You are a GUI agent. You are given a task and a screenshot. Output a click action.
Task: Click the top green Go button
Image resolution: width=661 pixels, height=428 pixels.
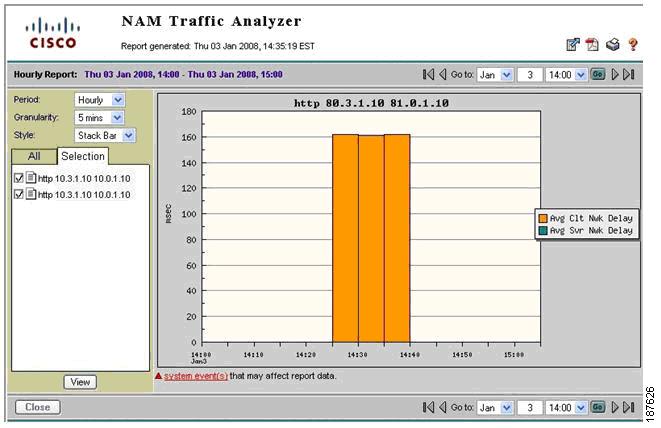[598, 75]
